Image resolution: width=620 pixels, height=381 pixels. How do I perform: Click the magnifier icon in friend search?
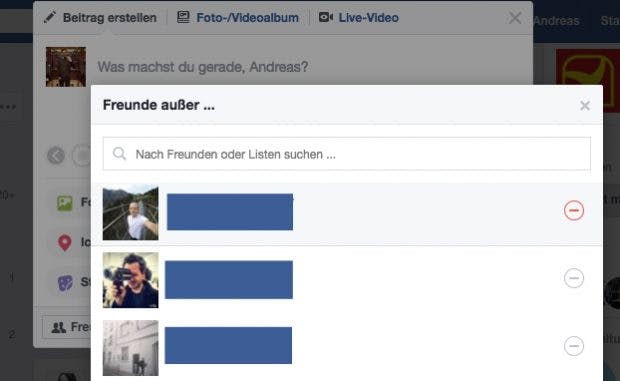tap(119, 153)
